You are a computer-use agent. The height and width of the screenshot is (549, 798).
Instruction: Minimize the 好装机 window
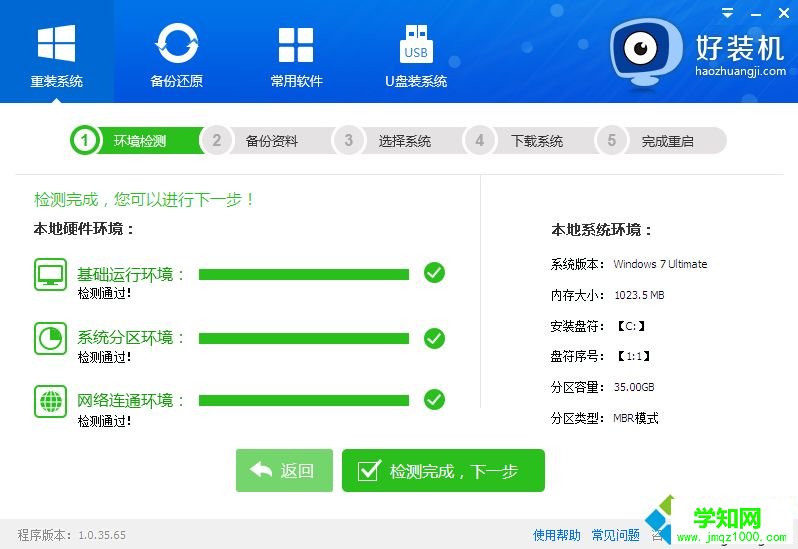click(x=756, y=14)
